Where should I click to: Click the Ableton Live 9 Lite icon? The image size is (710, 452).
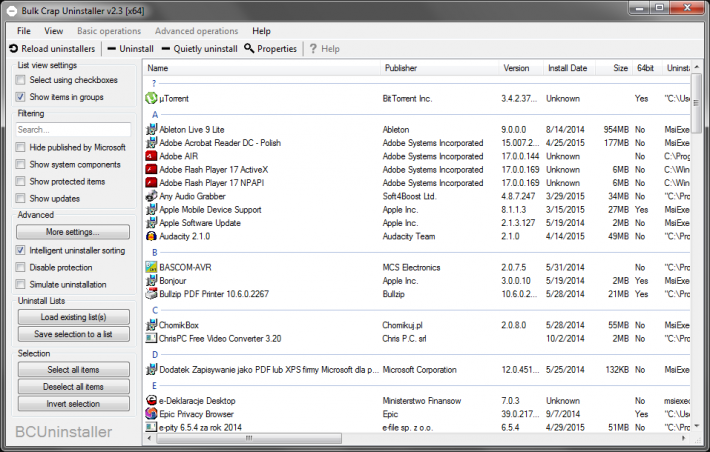point(151,130)
